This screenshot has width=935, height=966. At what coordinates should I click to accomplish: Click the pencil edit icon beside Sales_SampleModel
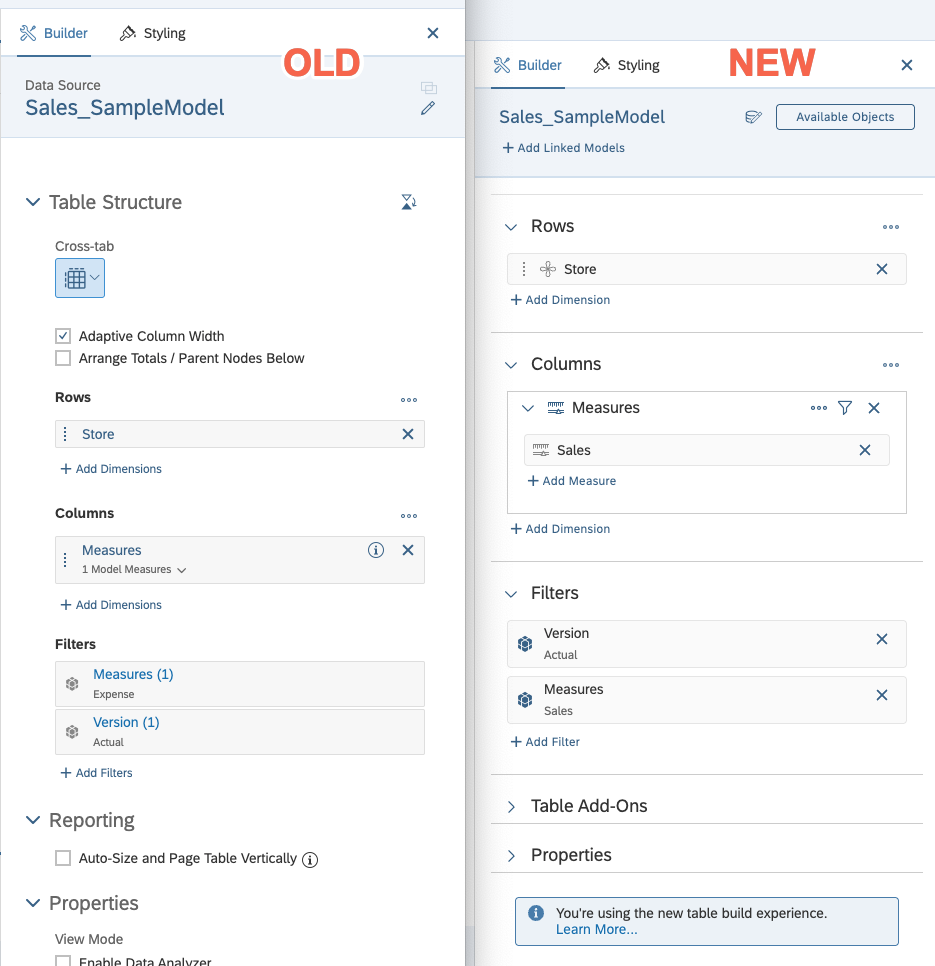click(428, 108)
